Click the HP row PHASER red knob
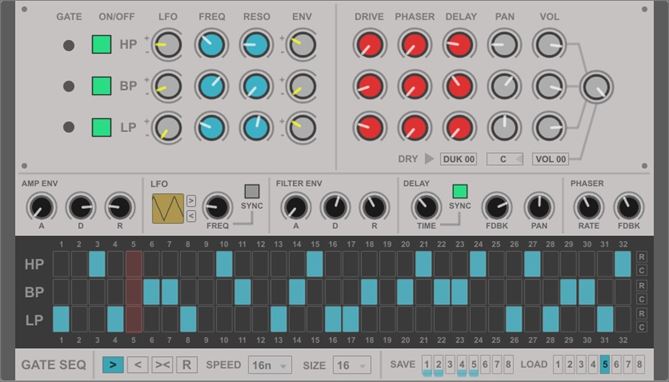This screenshot has width=669, height=382. coord(414,44)
